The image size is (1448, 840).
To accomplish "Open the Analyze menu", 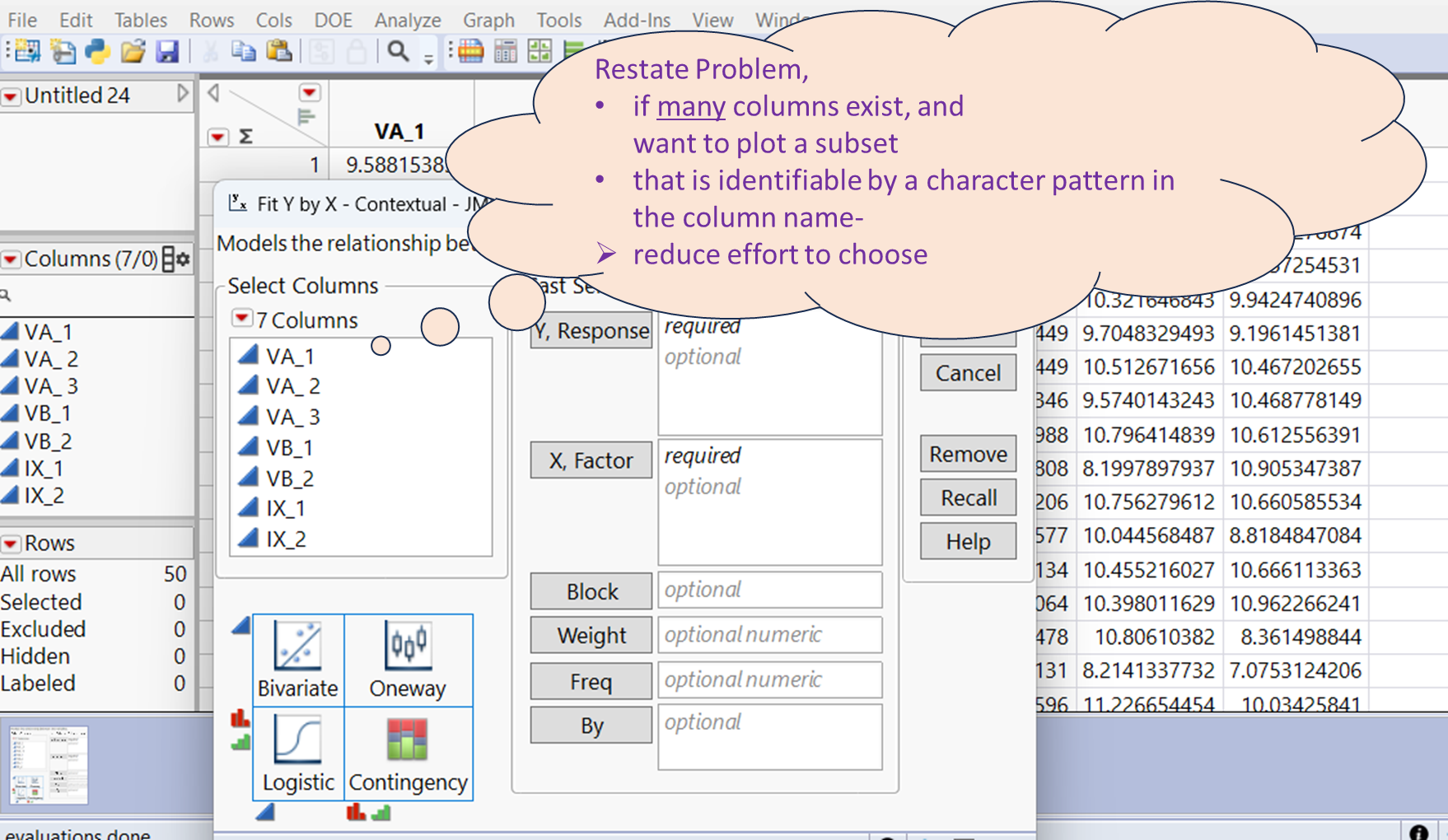I will tap(408, 20).
